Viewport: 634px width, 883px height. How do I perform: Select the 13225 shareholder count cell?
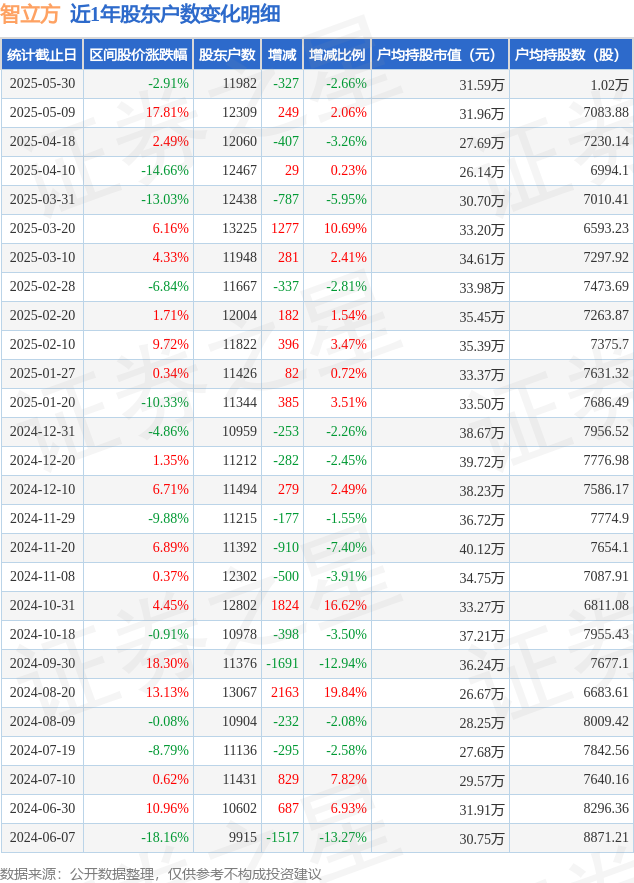[x=239, y=229]
